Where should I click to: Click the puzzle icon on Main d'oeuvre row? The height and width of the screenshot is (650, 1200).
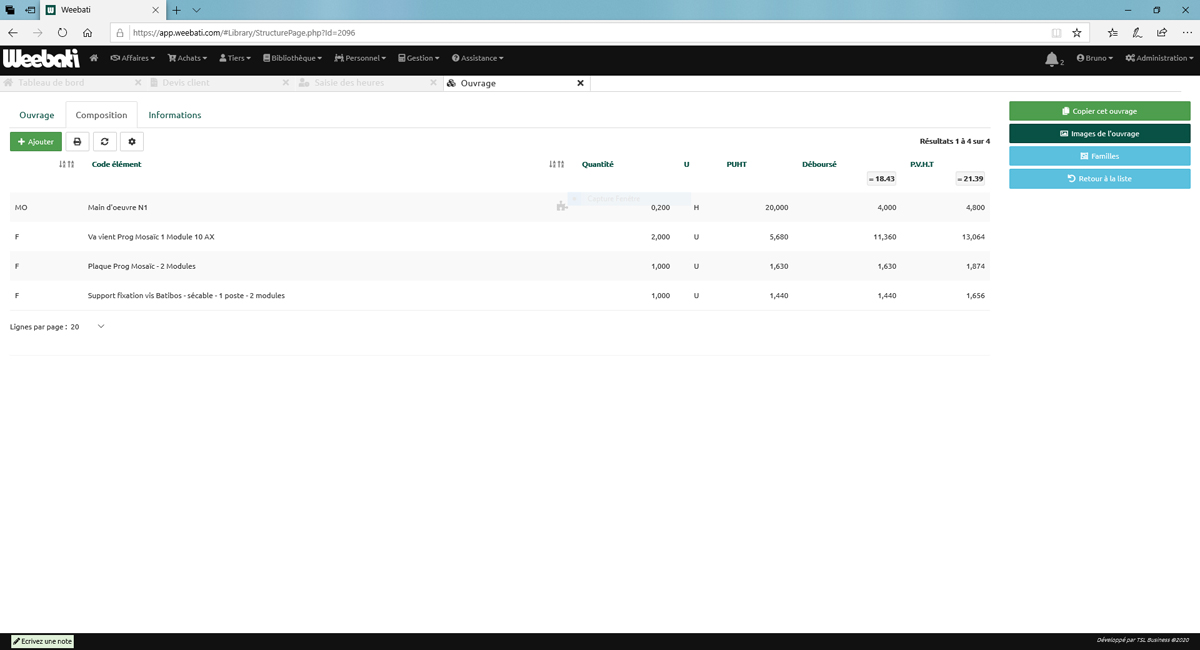[561, 207]
